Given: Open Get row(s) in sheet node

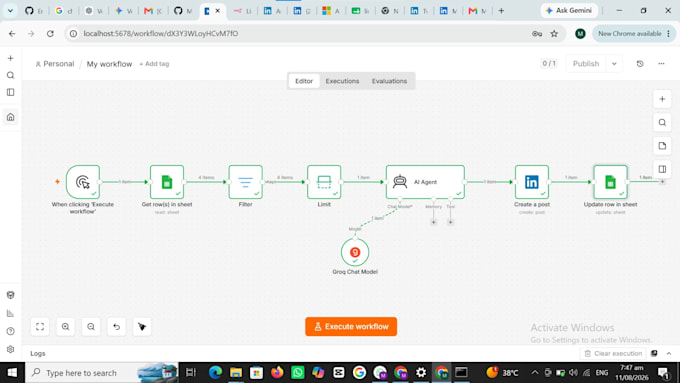Looking at the screenshot, I should (167, 182).
